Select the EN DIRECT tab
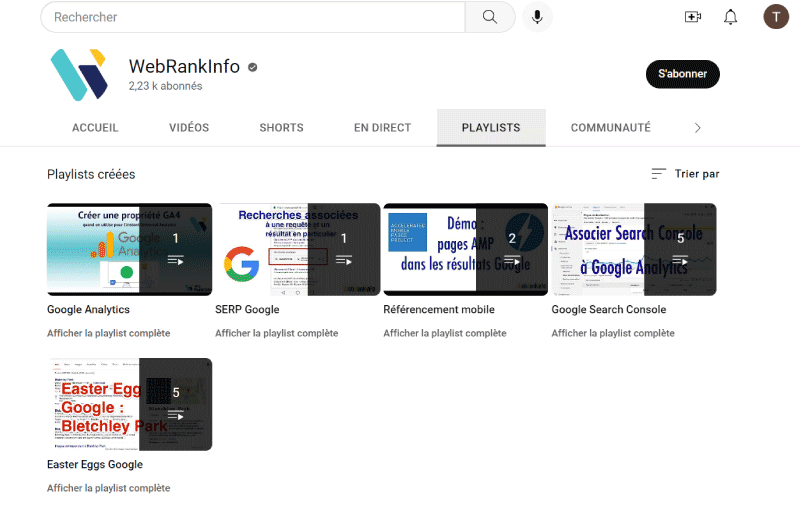Viewport: 800px width, 530px height. 382,128
